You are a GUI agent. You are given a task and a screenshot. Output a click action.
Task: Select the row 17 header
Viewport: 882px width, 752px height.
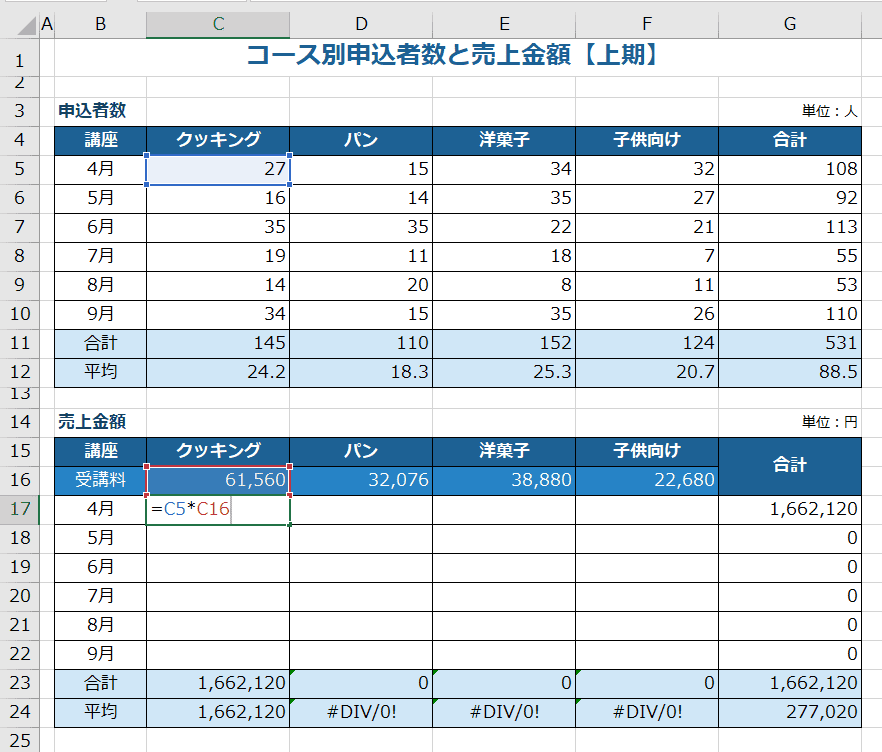click(x=19, y=509)
